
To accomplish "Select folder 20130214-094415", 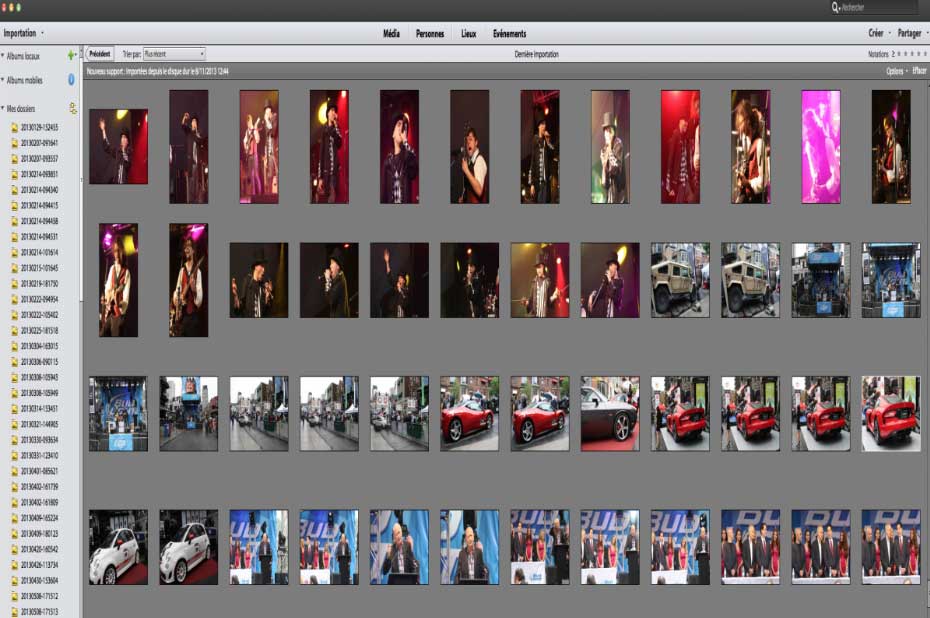I will pyautogui.click(x=39, y=205).
